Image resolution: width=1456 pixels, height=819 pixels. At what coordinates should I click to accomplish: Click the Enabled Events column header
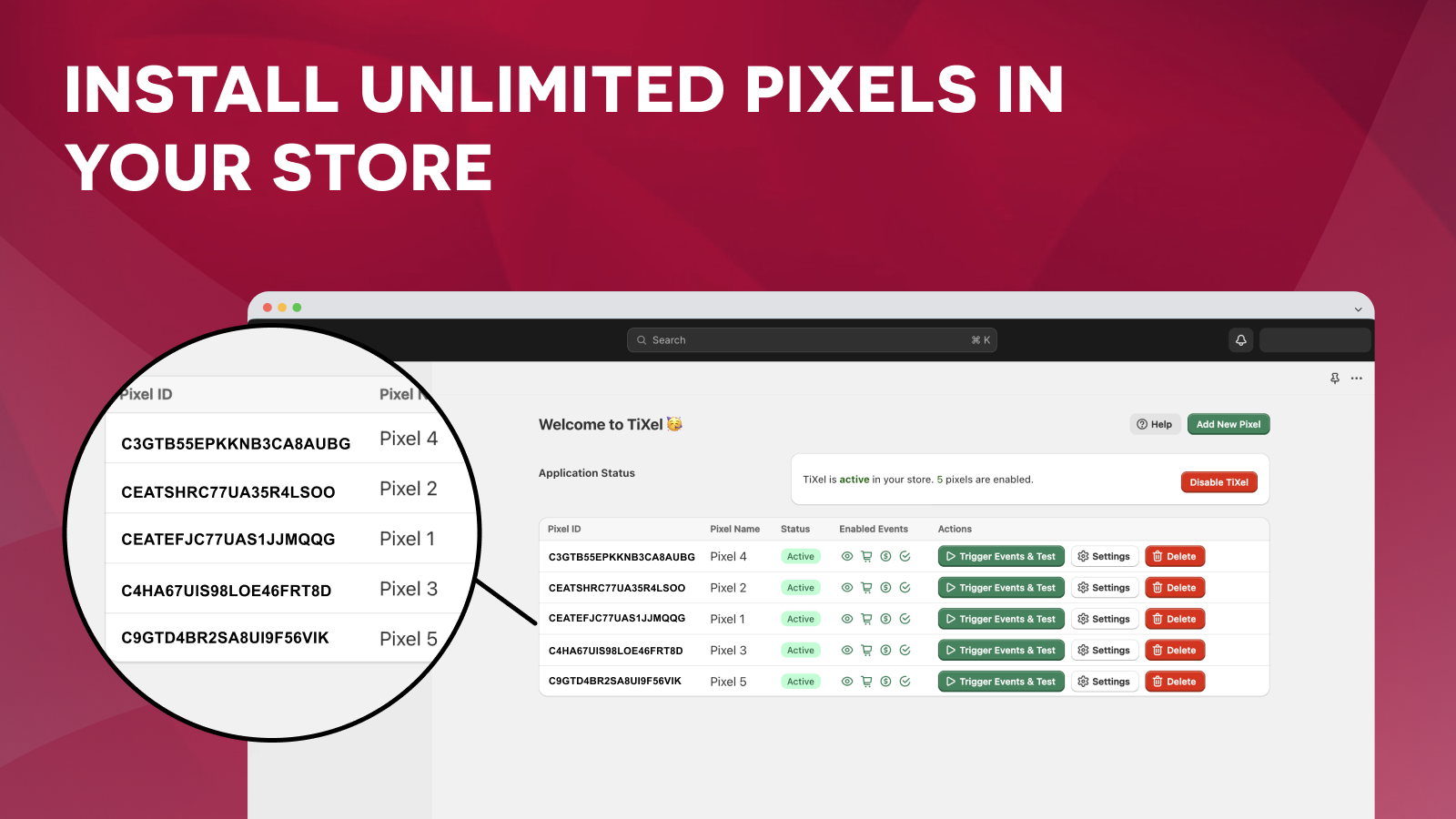point(874,529)
